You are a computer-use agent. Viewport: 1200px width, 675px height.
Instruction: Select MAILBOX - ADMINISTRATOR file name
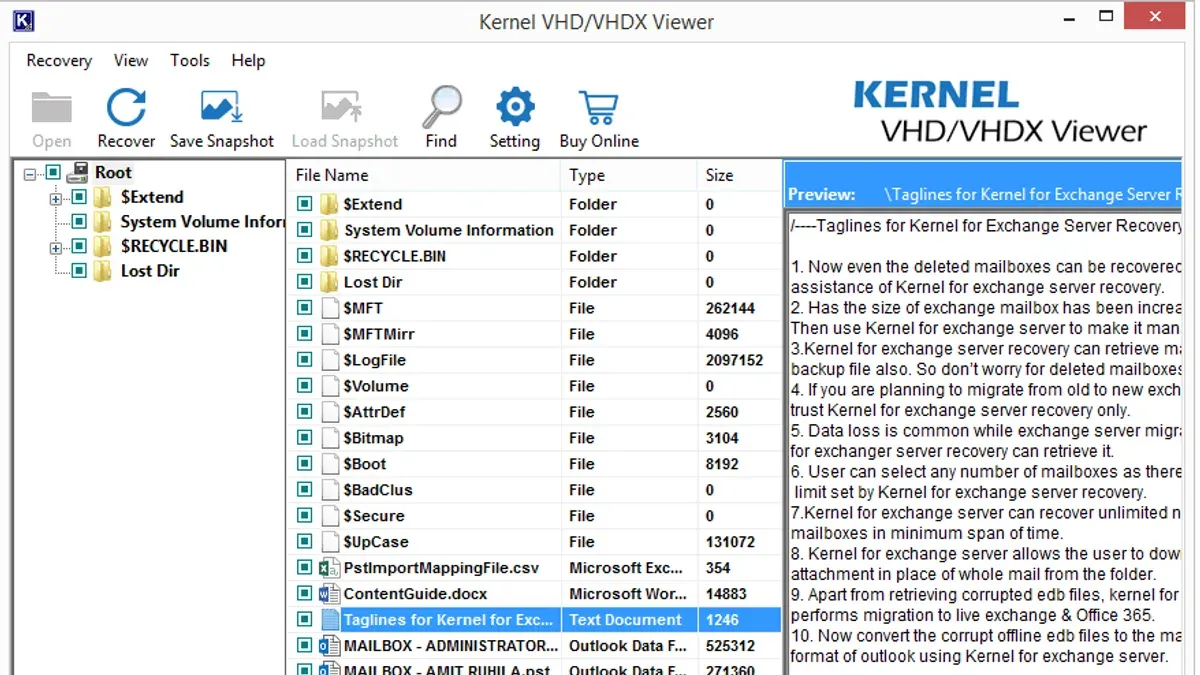click(x=451, y=646)
